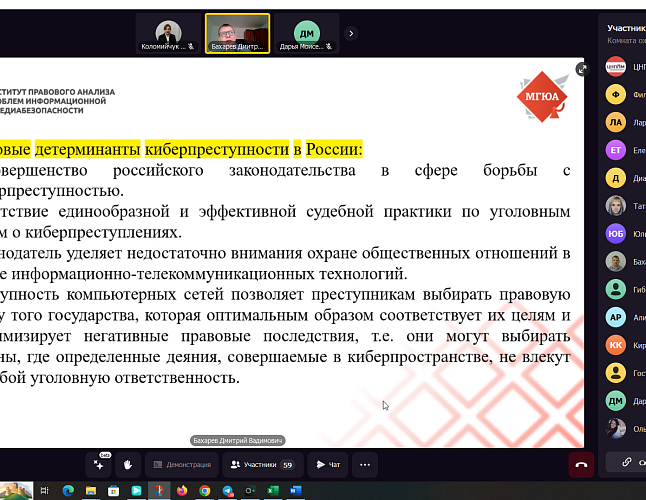Open Chrome from the Windows taskbar

(204, 491)
